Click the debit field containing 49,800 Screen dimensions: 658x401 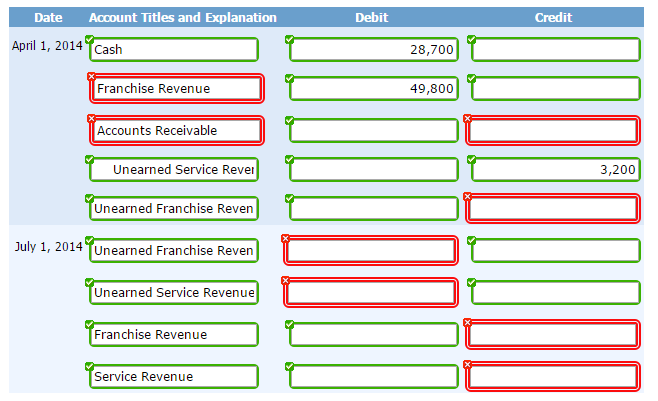click(373, 89)
